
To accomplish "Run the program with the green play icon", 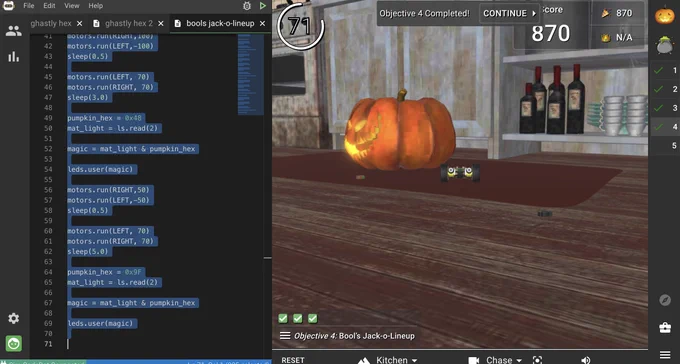I will tap(263, 6).
